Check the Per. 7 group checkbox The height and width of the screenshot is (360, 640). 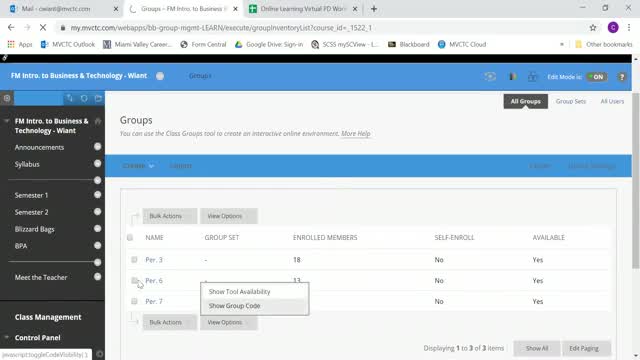coord(134,301)
